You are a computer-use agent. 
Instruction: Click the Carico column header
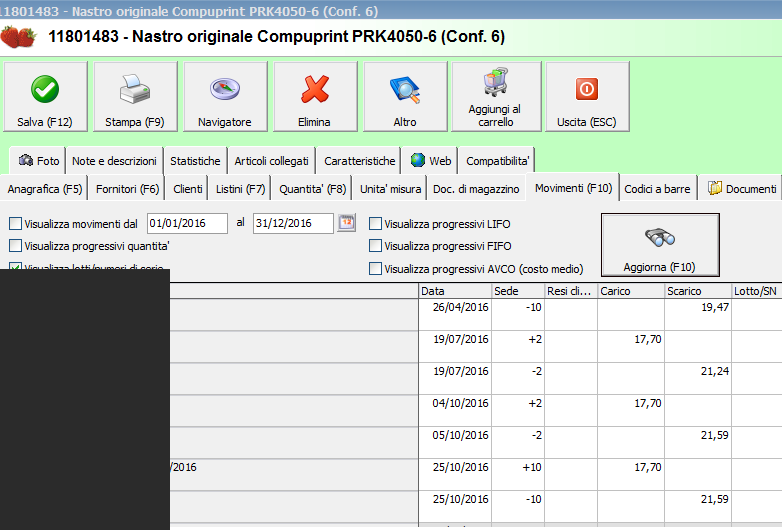(x=631, y=291)
